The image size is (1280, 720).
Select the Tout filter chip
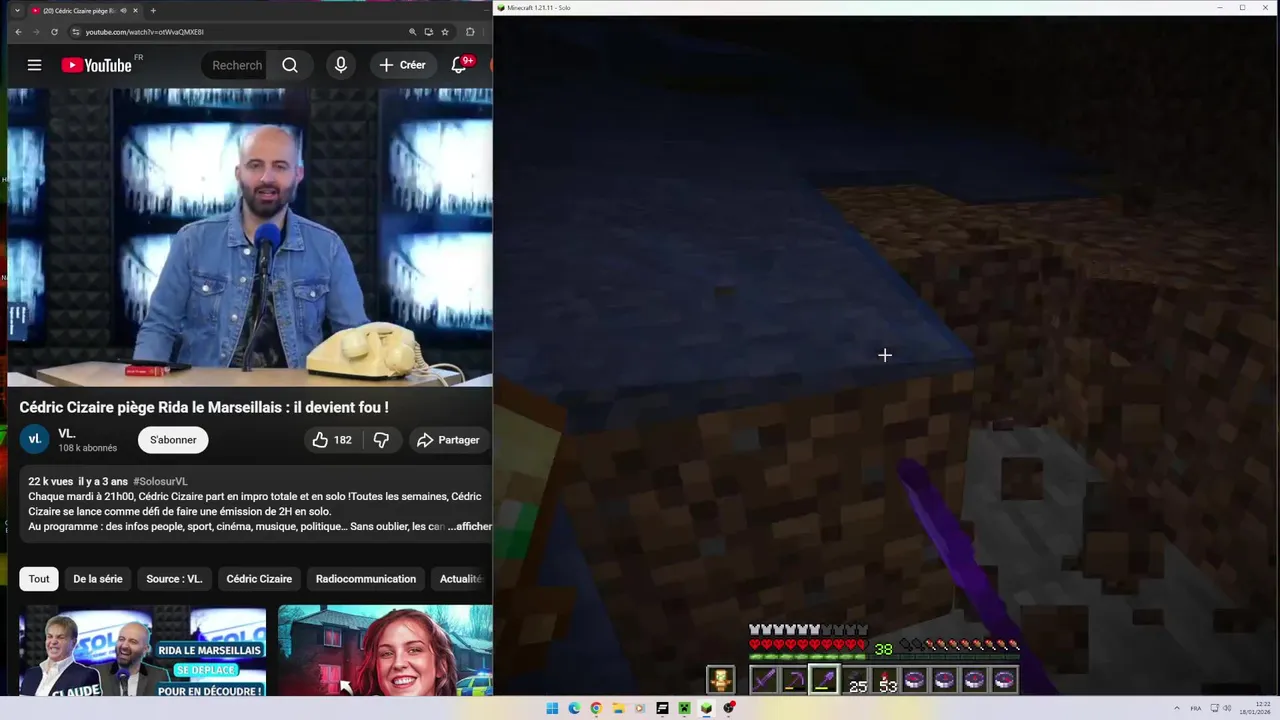pos(39,579)
